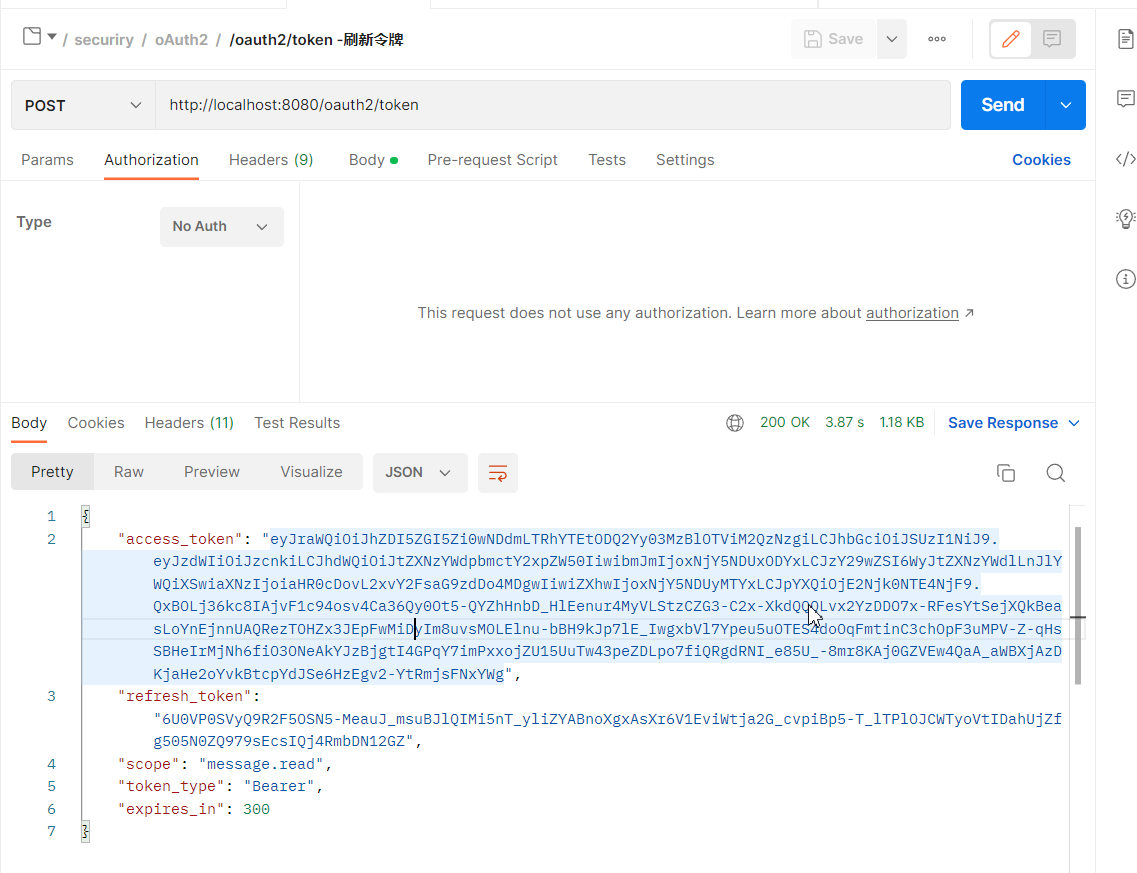Click the response vertical scrollbar
This screenshot has height=873, width=1137.
pos(1078,605)
